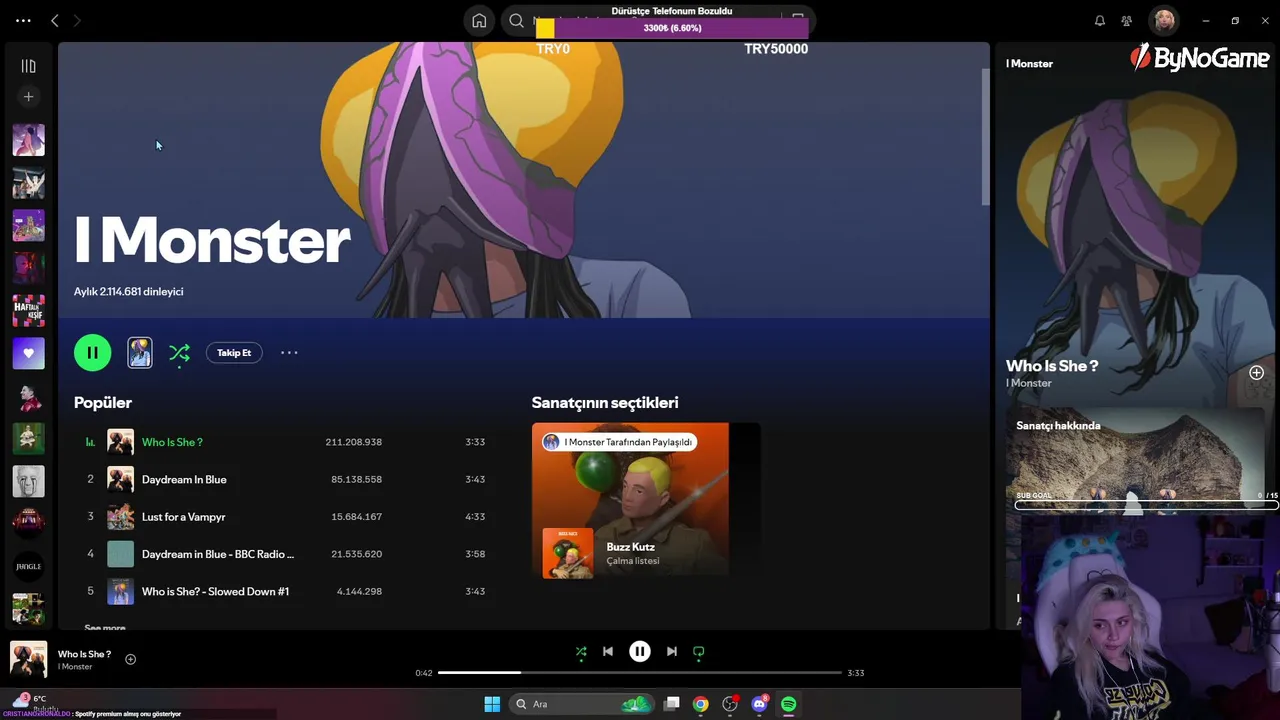Open the Haftalık Keşif playlist in sidebar
This screenshot has width=1280, height=720.
[x=28, y=310]
